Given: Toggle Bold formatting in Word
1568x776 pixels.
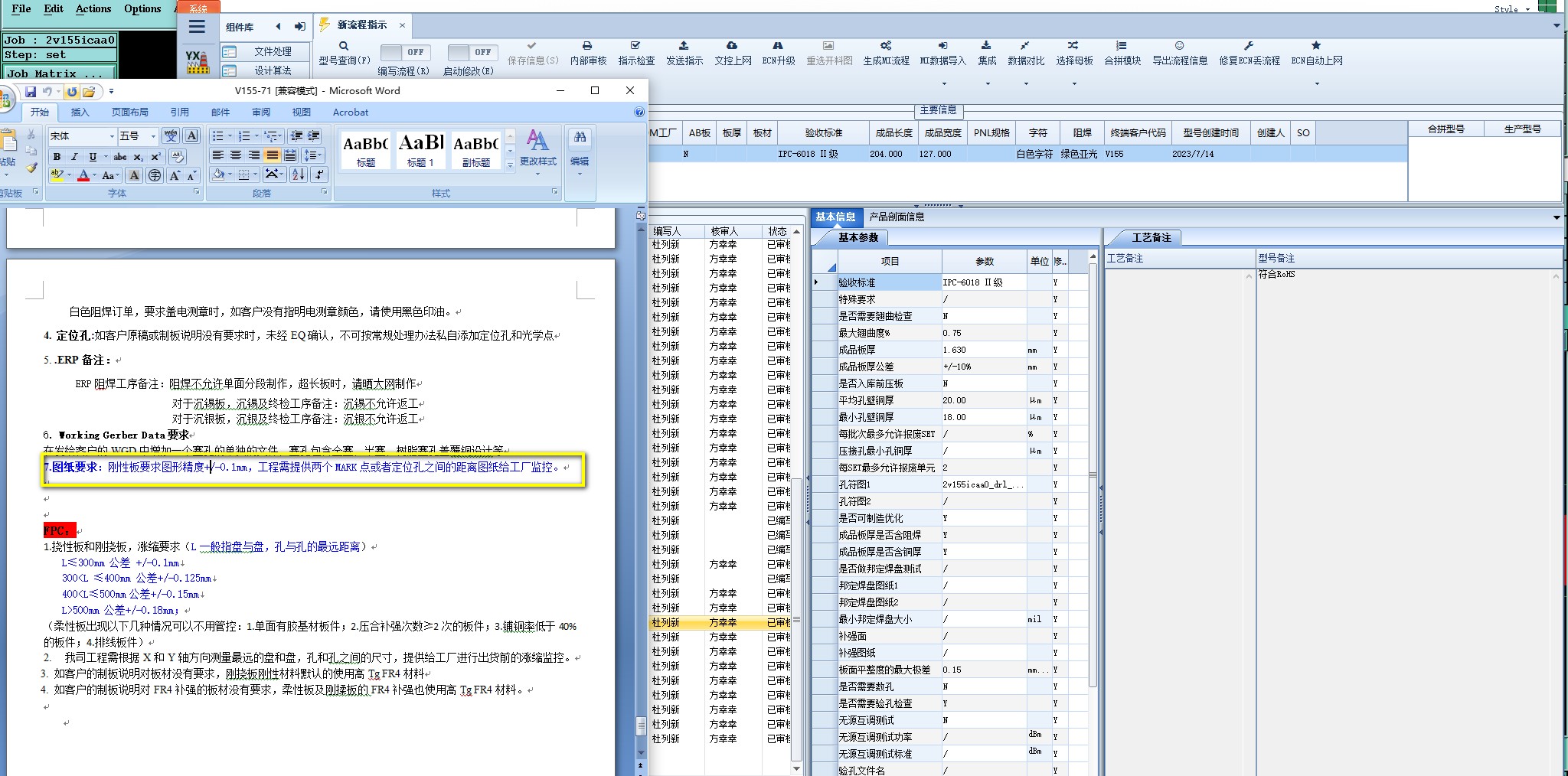Looking at the screenshot, I should click(x=57, y=157).
